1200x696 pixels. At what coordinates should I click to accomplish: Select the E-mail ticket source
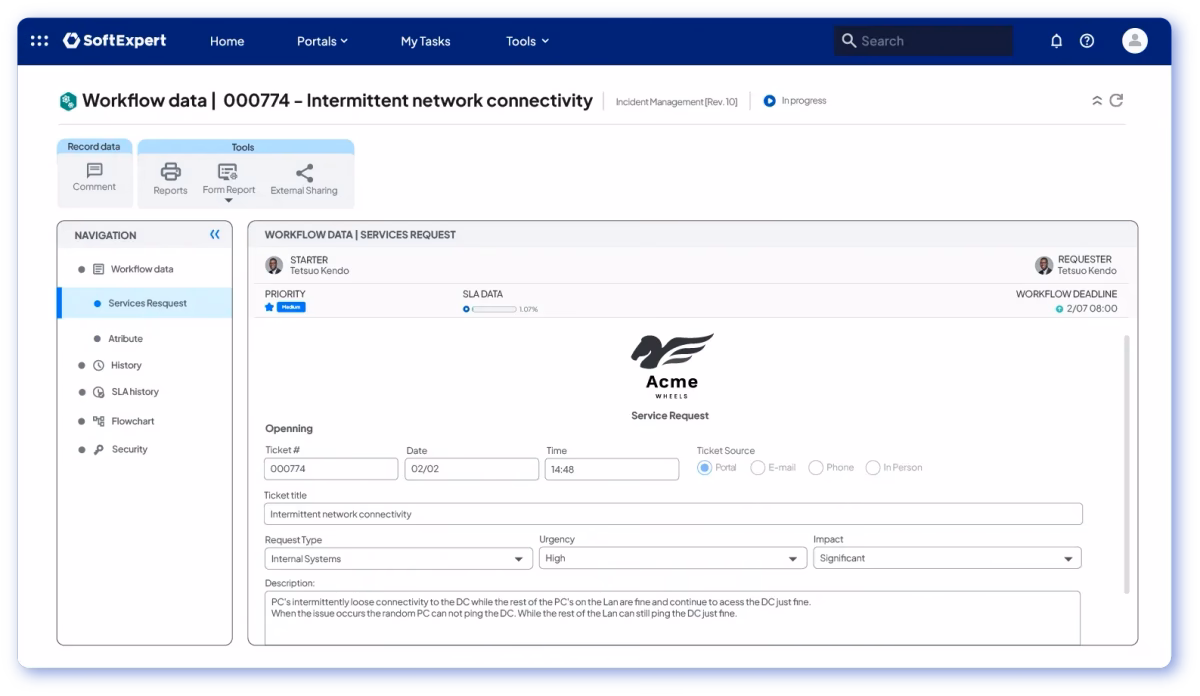point(758,468)
